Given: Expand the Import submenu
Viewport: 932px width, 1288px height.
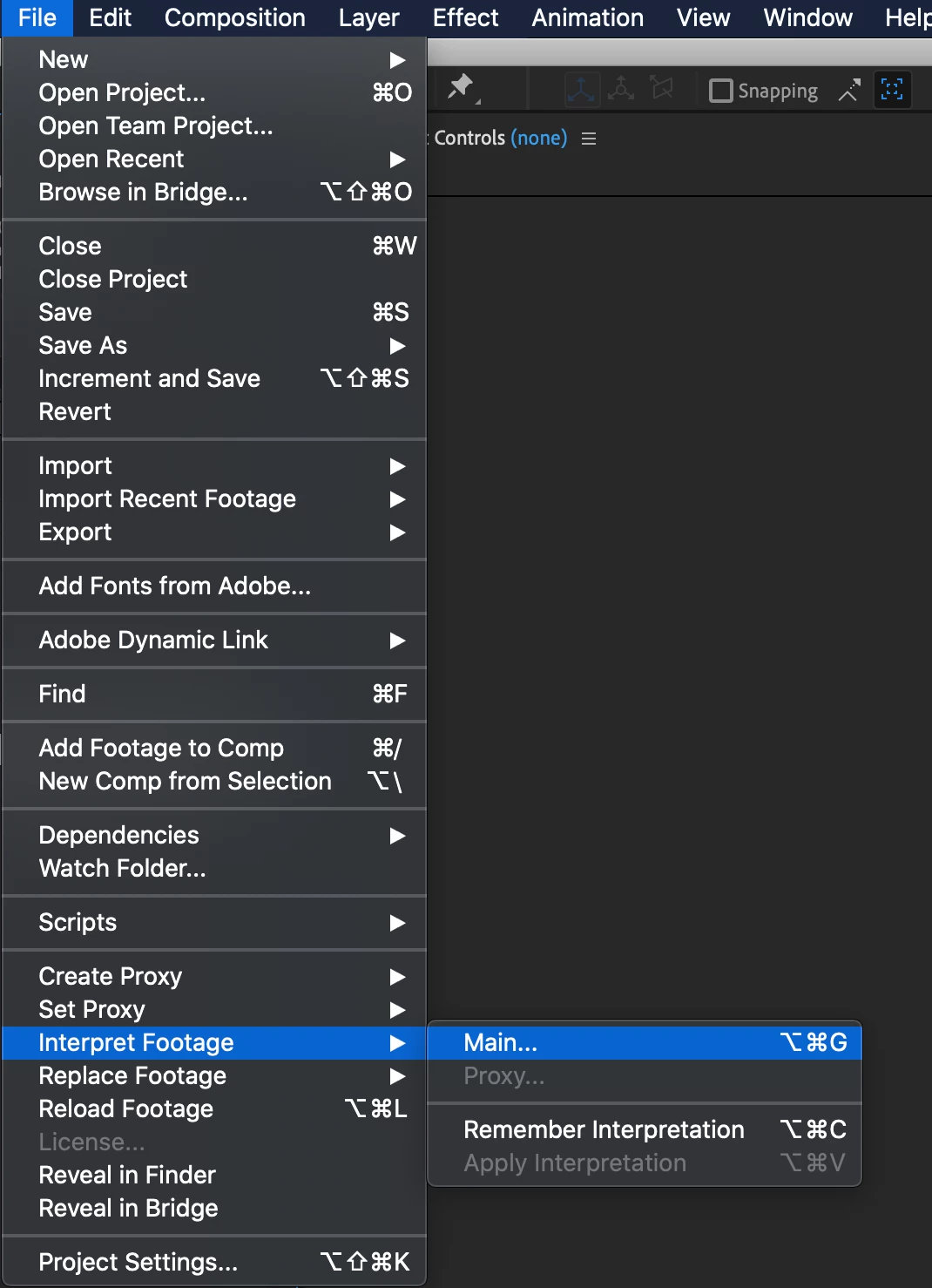Looking at the screenshot, I should tap(214, 465).
